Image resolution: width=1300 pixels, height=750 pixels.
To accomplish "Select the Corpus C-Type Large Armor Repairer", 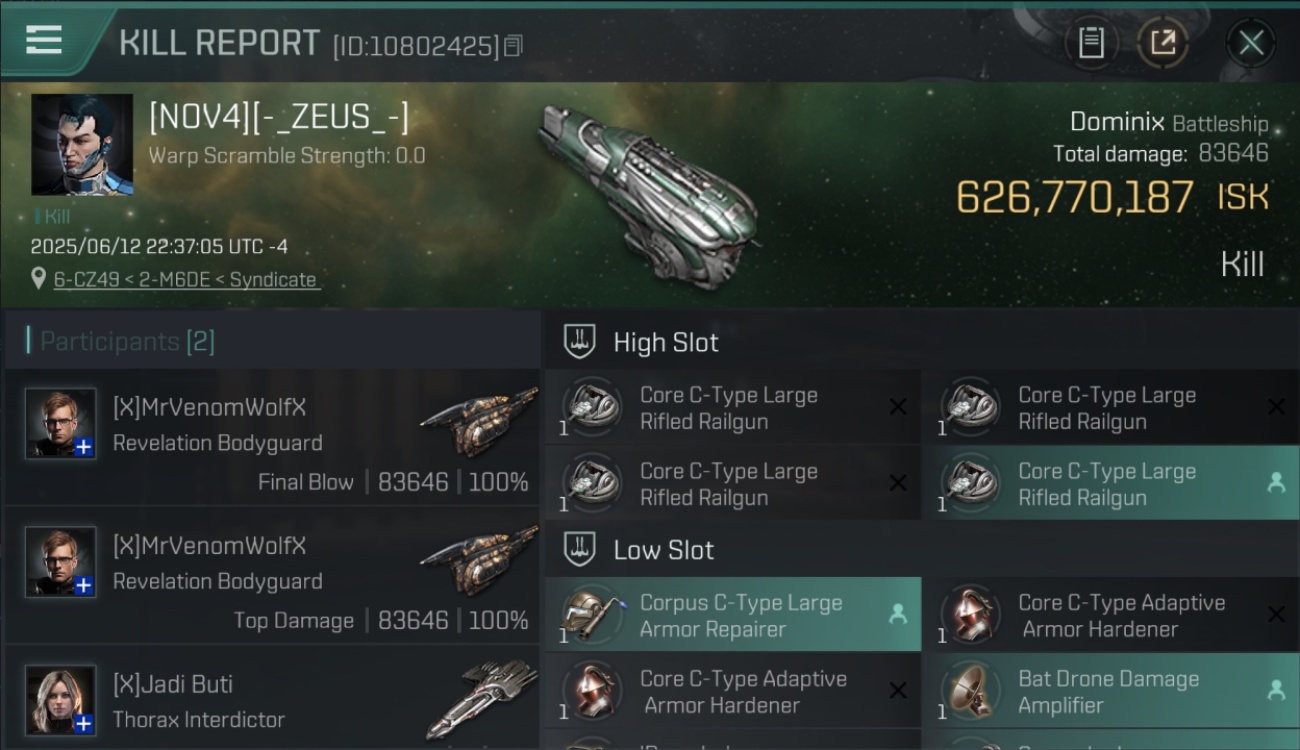I will click(733, 615).
